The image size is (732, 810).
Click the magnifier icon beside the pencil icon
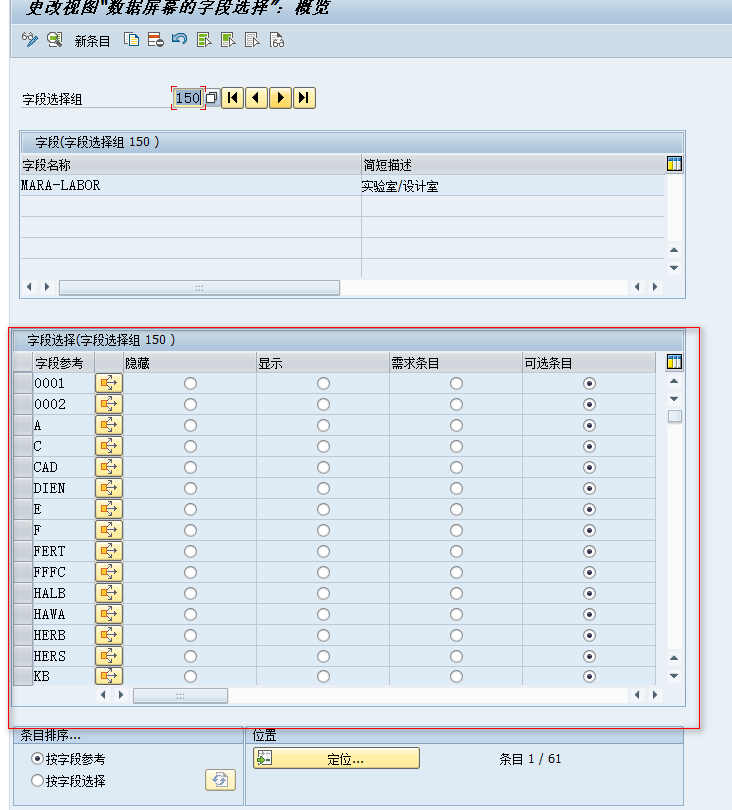55,40
